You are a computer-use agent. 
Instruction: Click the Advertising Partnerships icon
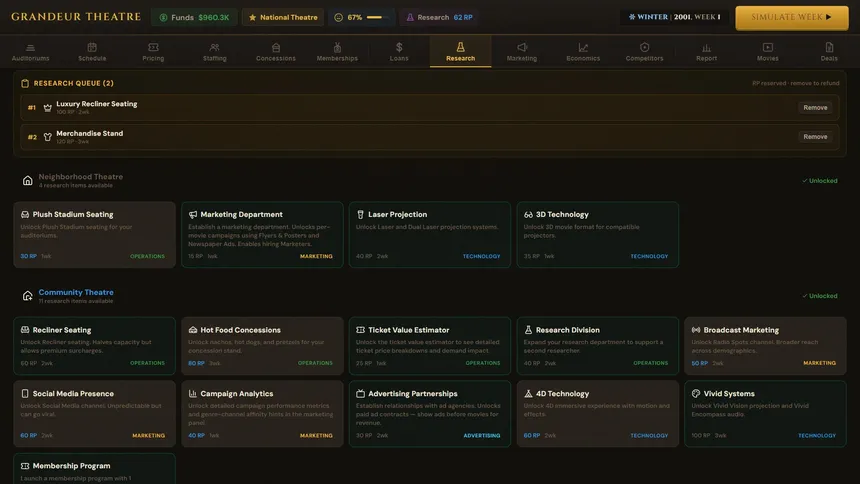tap(360, 393)
